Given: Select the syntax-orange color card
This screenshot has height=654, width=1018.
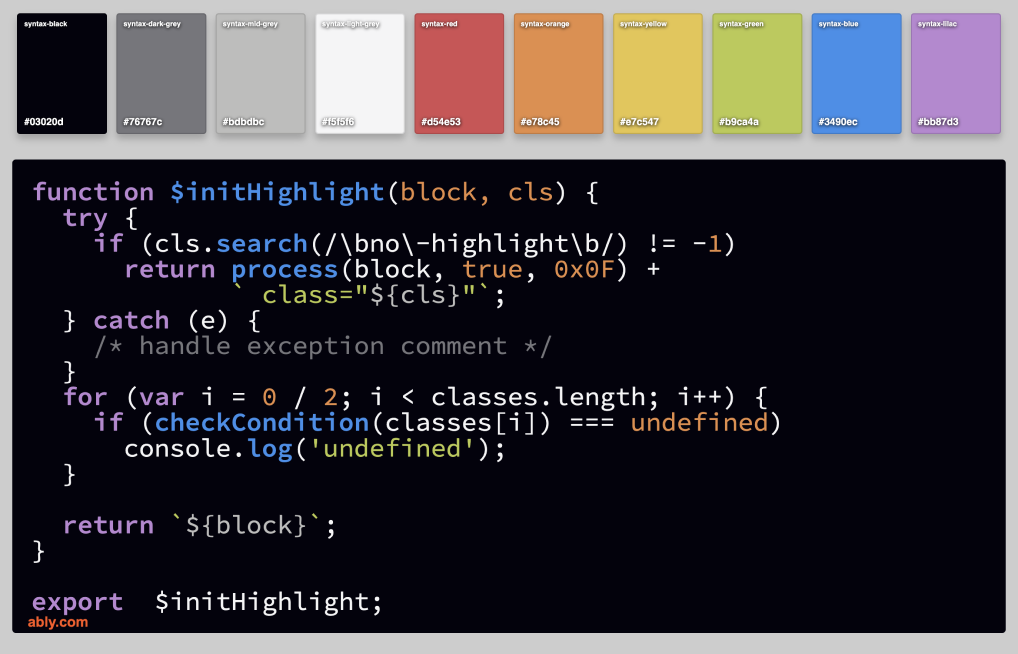Looking at the screenshot, I should 558,73.
